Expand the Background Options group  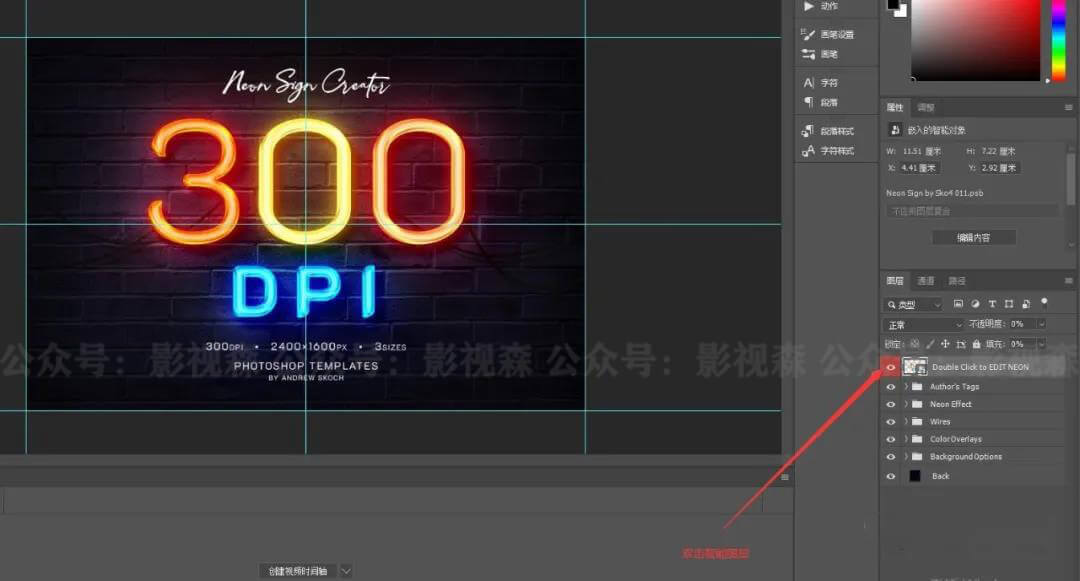click(906, 456)
